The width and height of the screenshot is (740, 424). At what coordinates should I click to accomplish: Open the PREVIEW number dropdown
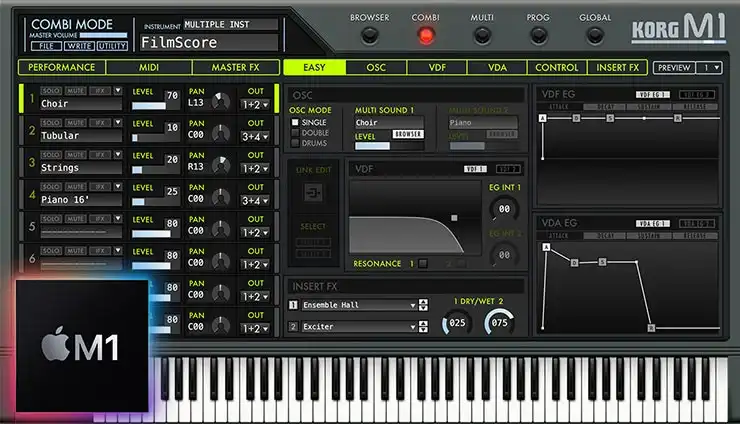(710, 68)
